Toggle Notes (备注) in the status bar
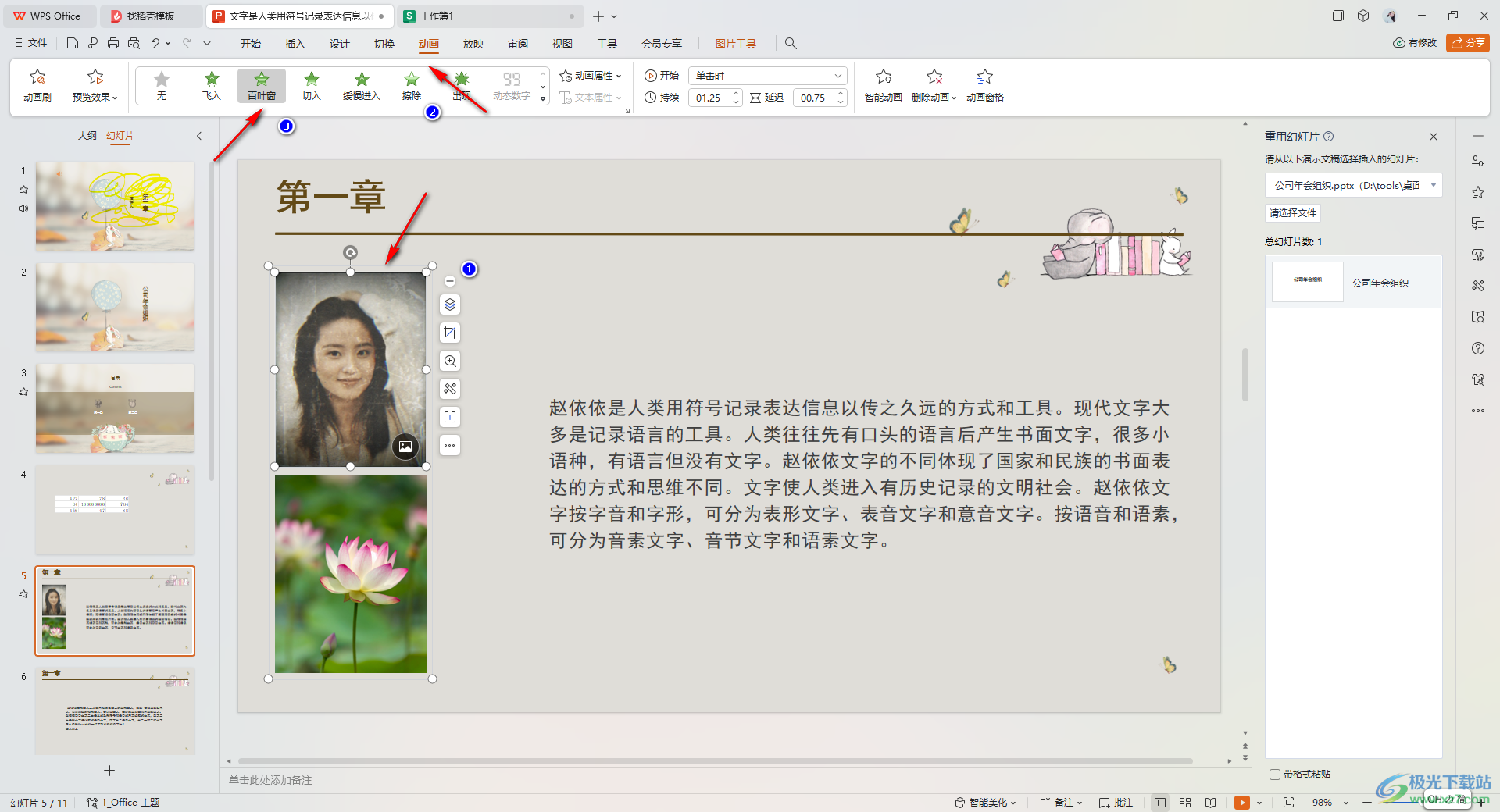The image size is (1500, 812). pos(1061,803)
